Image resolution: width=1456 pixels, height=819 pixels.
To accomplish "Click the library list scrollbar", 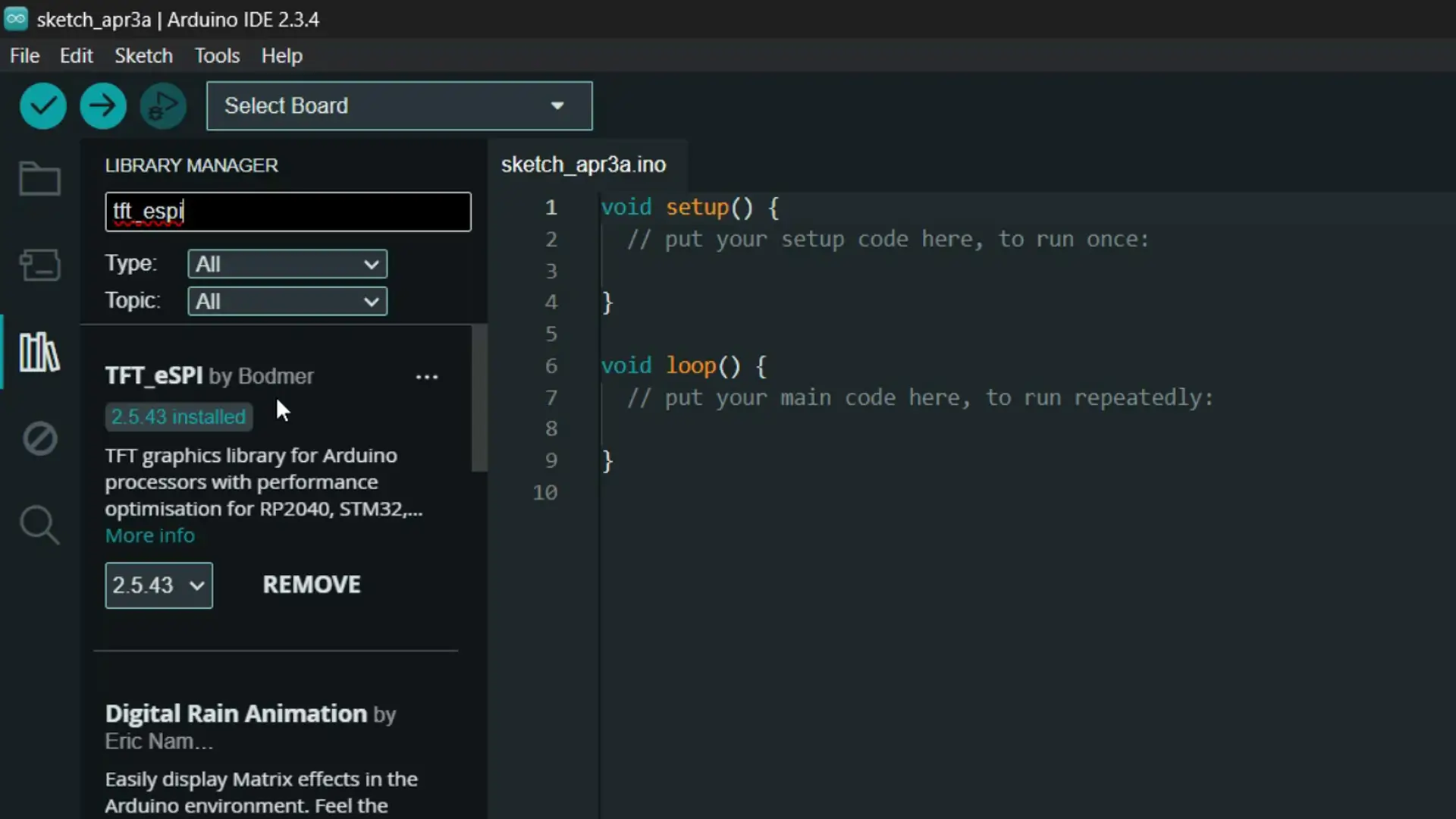I will pos(479,397).
